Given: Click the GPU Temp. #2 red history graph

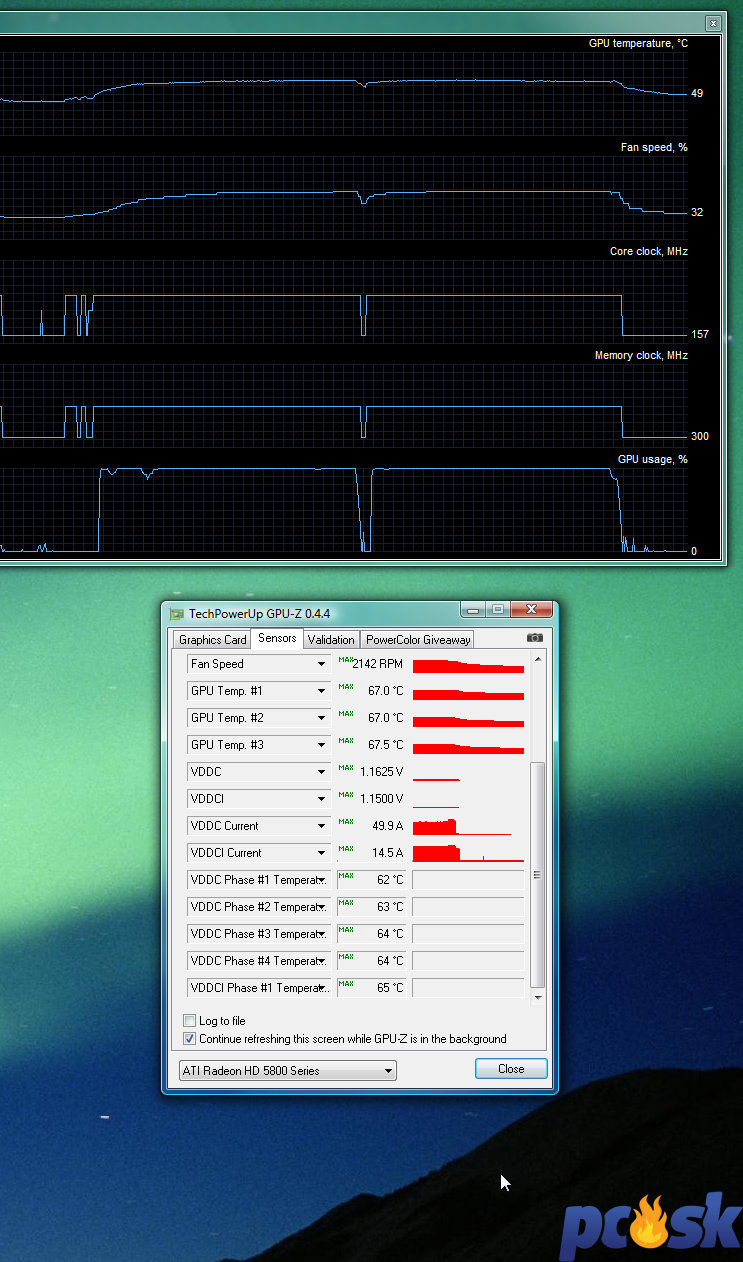Looking at the screenshot, I should [468, 718].
